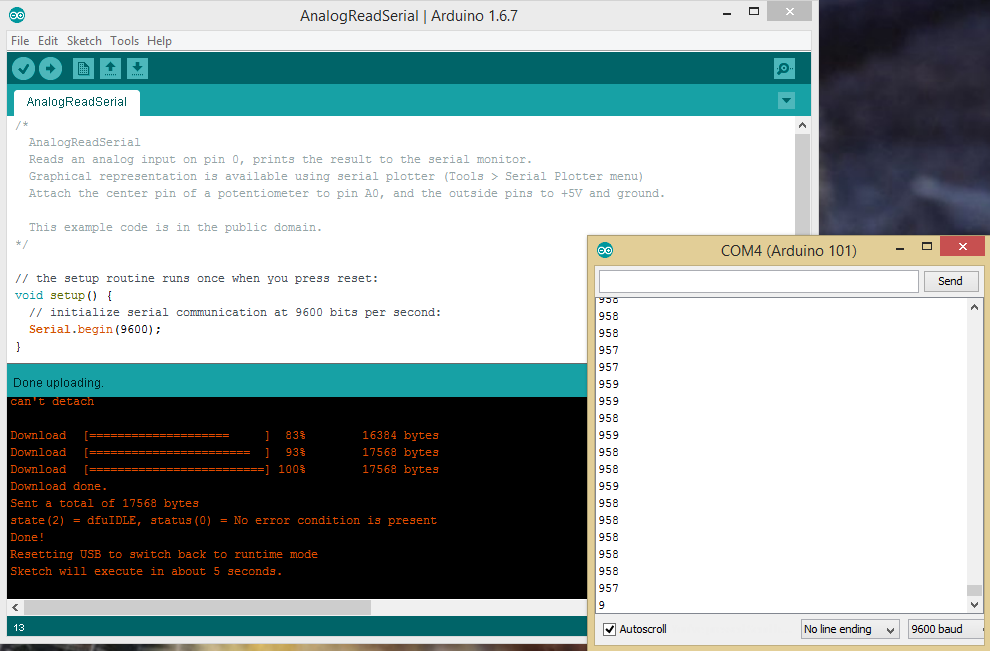Open the Tools menu
Screen dimensions: 990x651
(x=124, y=40)
